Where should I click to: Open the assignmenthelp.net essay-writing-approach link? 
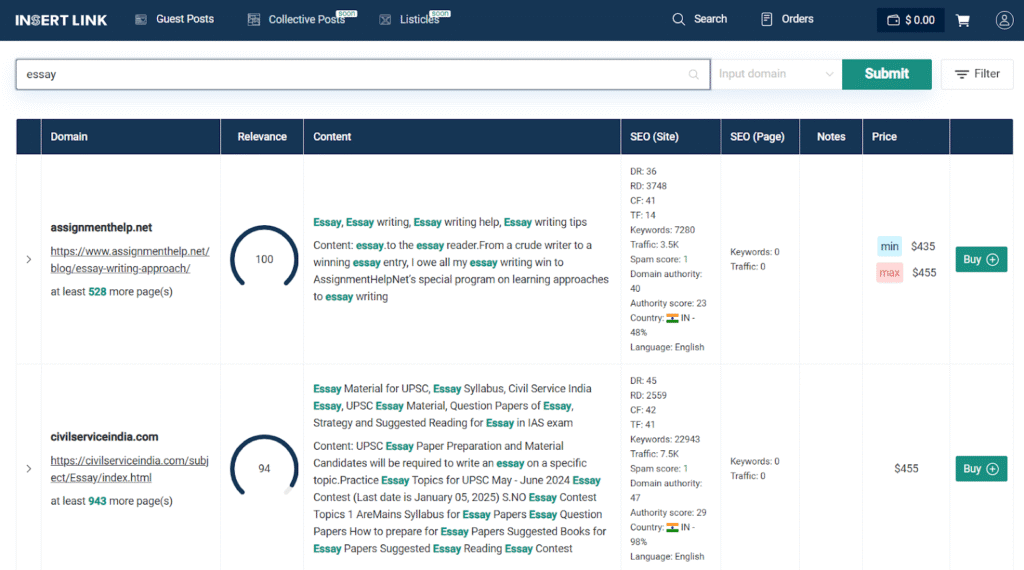(130, 260)
